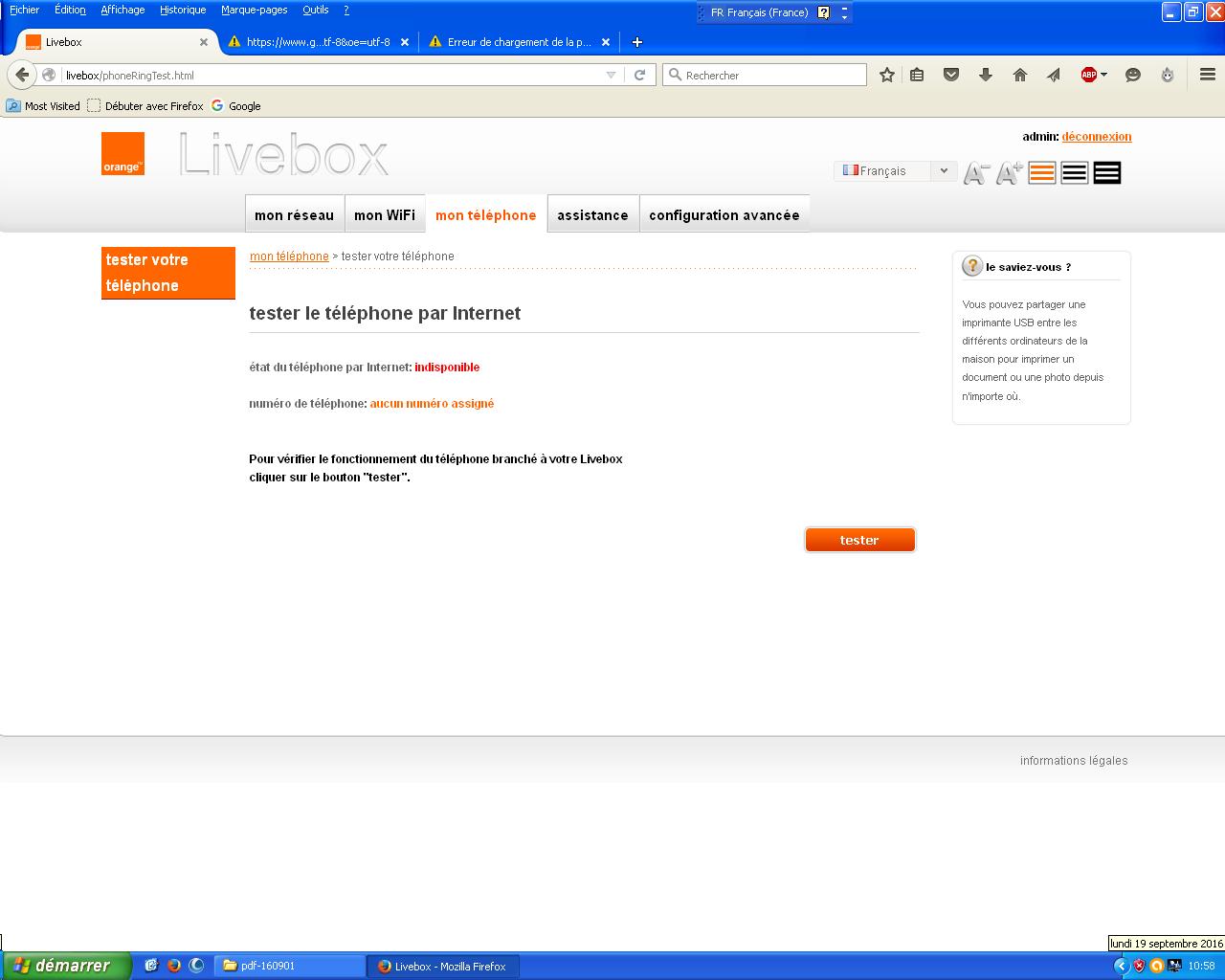
Task: Go back with the browser back arrow
Action: 23,75
